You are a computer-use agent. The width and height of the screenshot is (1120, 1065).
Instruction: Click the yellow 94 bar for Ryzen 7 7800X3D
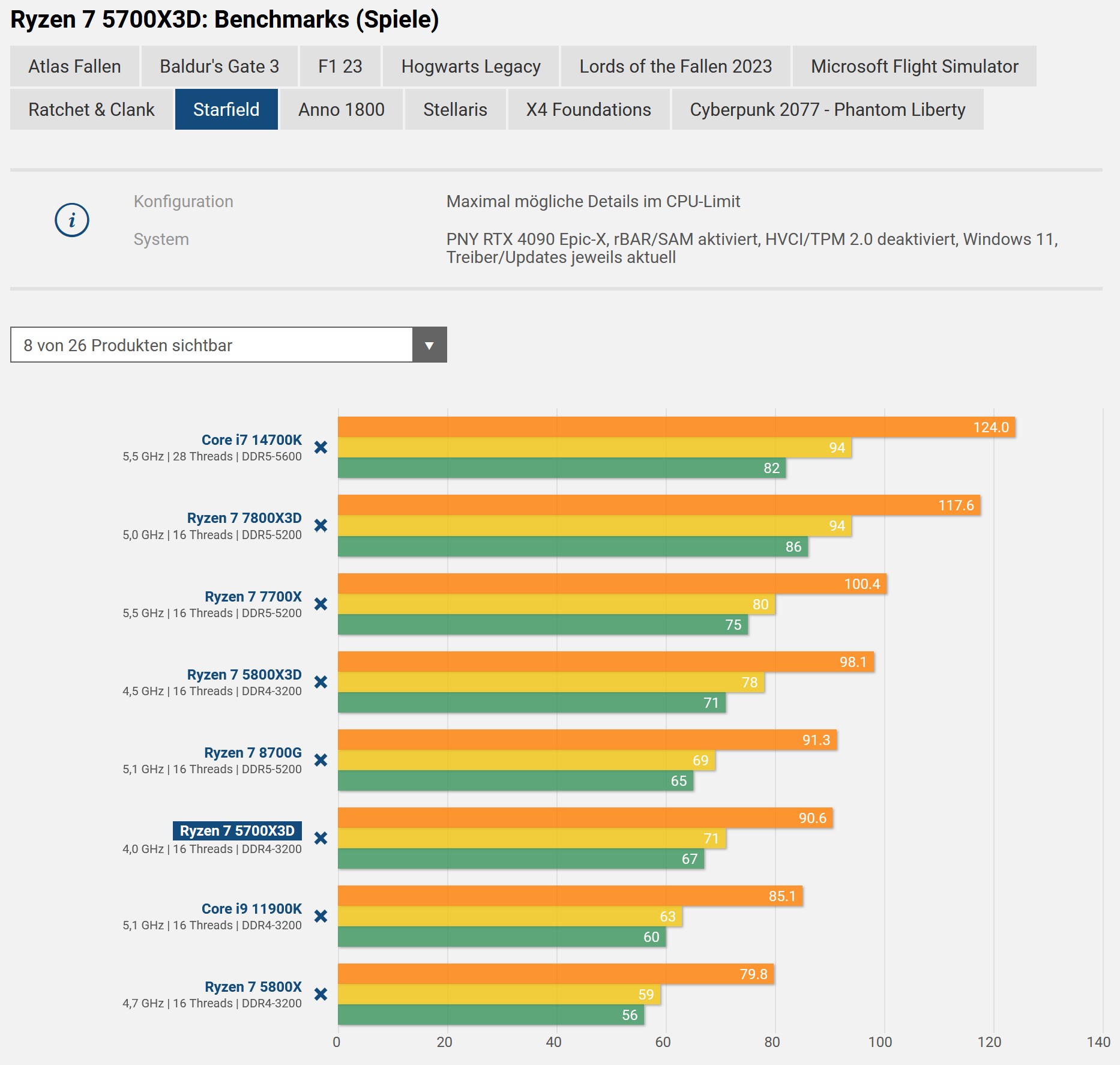[595, 526]
